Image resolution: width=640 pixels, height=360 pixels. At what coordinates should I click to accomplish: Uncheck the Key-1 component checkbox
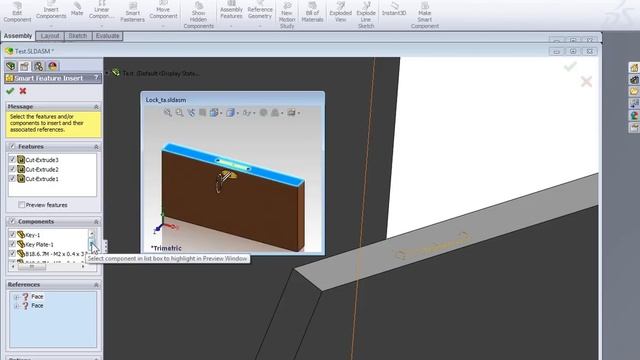coord(12,235)
